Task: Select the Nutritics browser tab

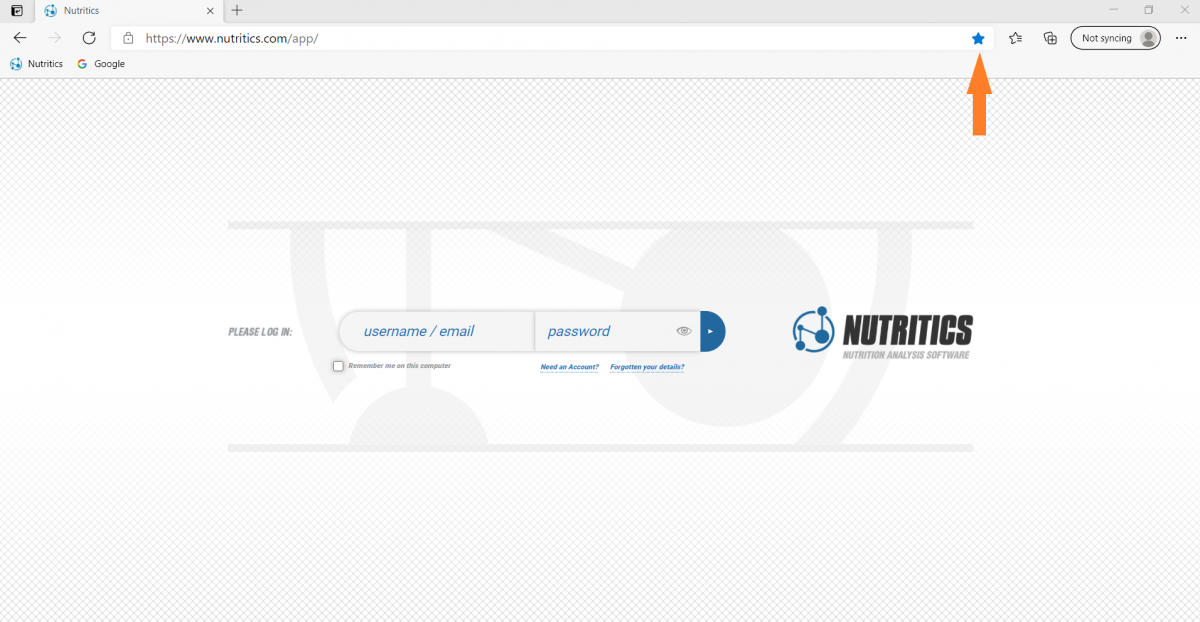Action: pyautogui.click(x=120, y=11)
